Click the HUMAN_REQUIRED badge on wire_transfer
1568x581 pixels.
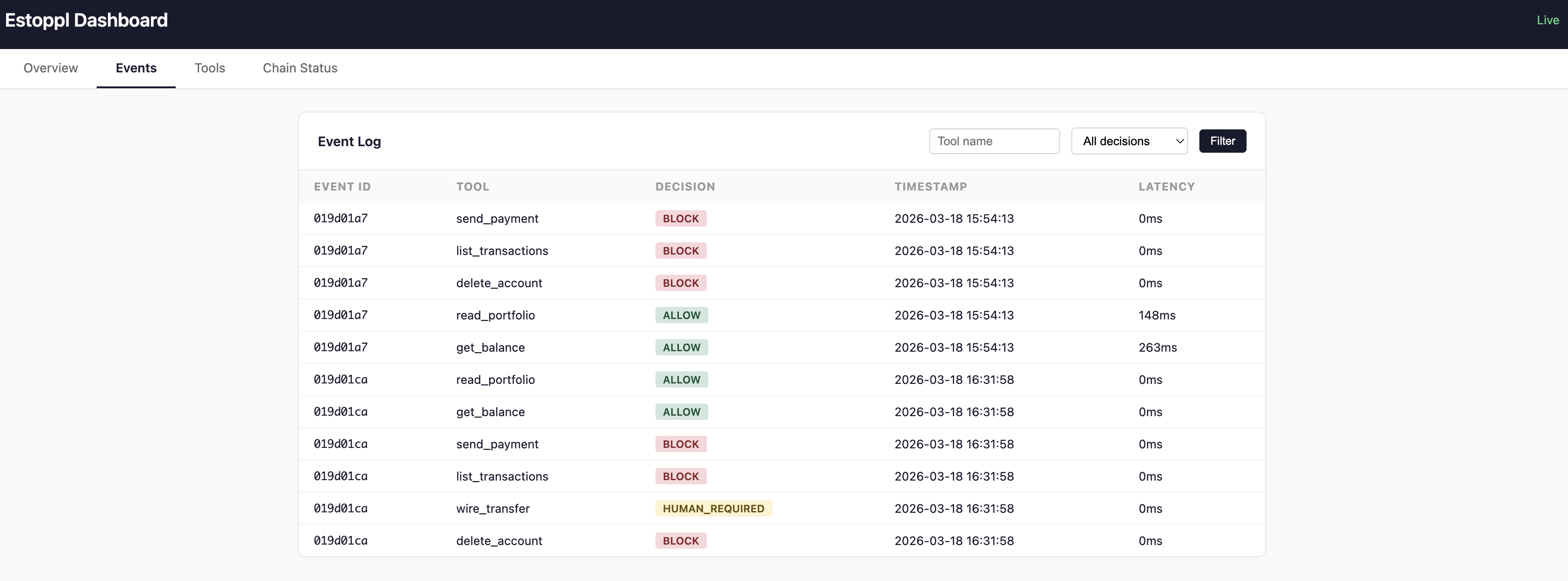(x=713, y=509)
